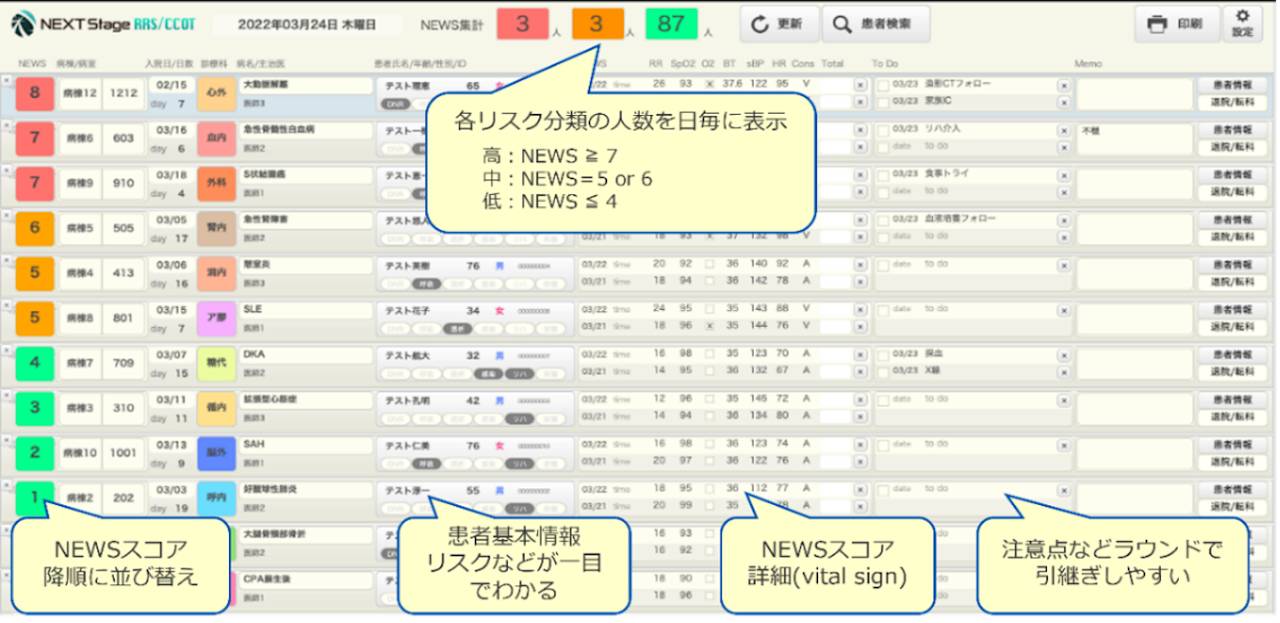The height and width of the screenshot is (623, 1280).
Task: Check the 造影CTフォロー to-do checkbox
Action: tap(882, 85)
